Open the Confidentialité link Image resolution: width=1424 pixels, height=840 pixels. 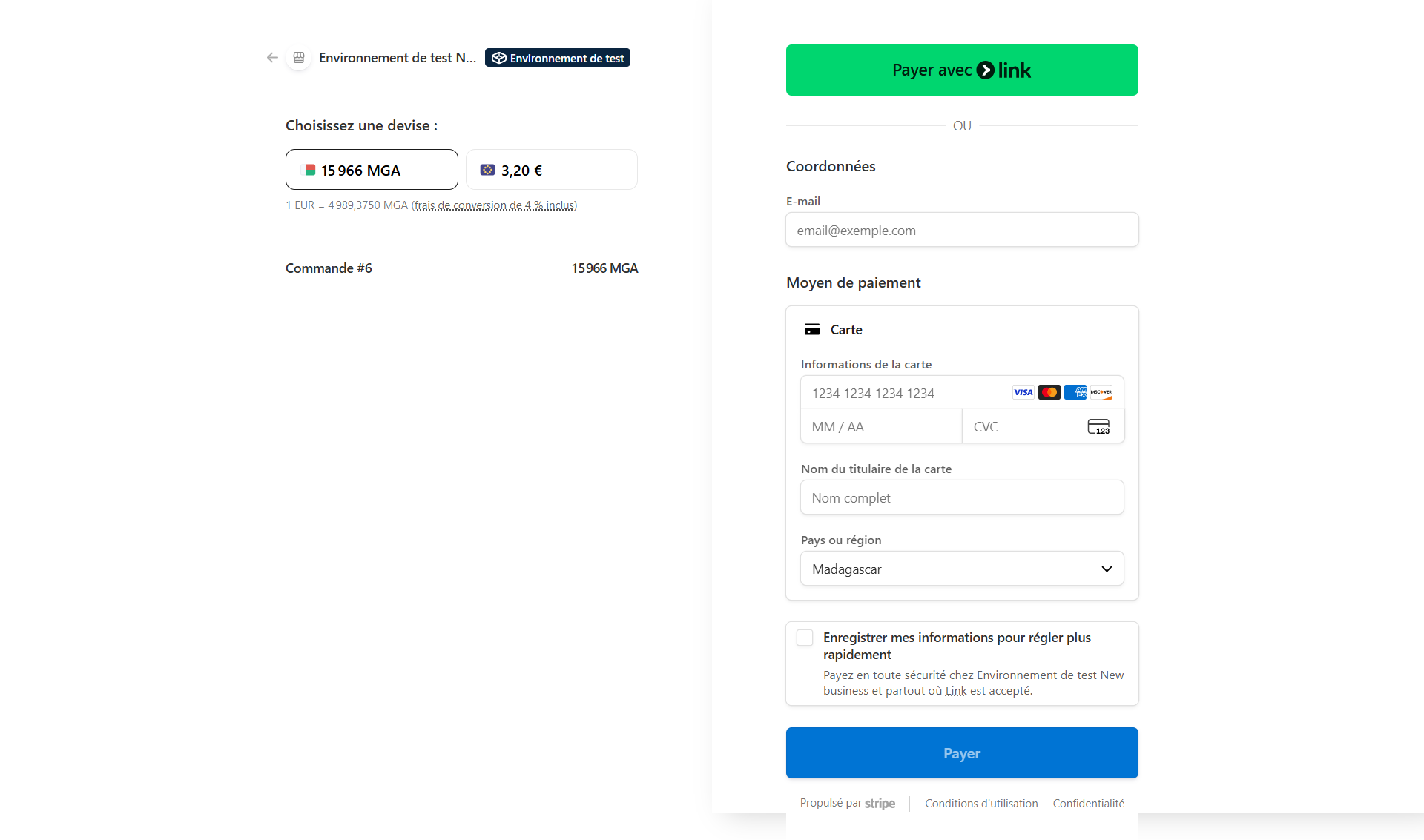[x=1088, y=804]
